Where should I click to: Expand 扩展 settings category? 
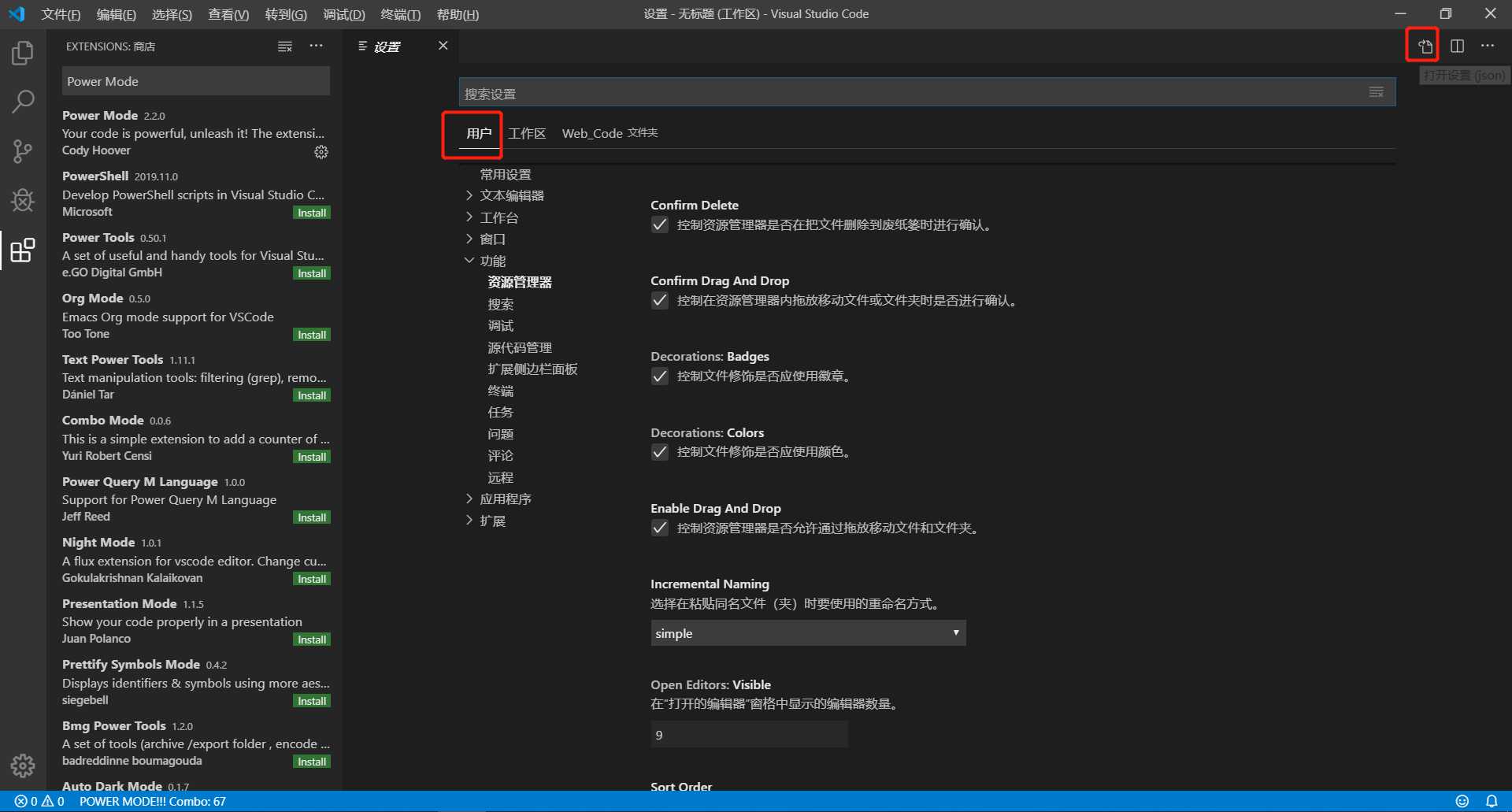tap(469, 521)
